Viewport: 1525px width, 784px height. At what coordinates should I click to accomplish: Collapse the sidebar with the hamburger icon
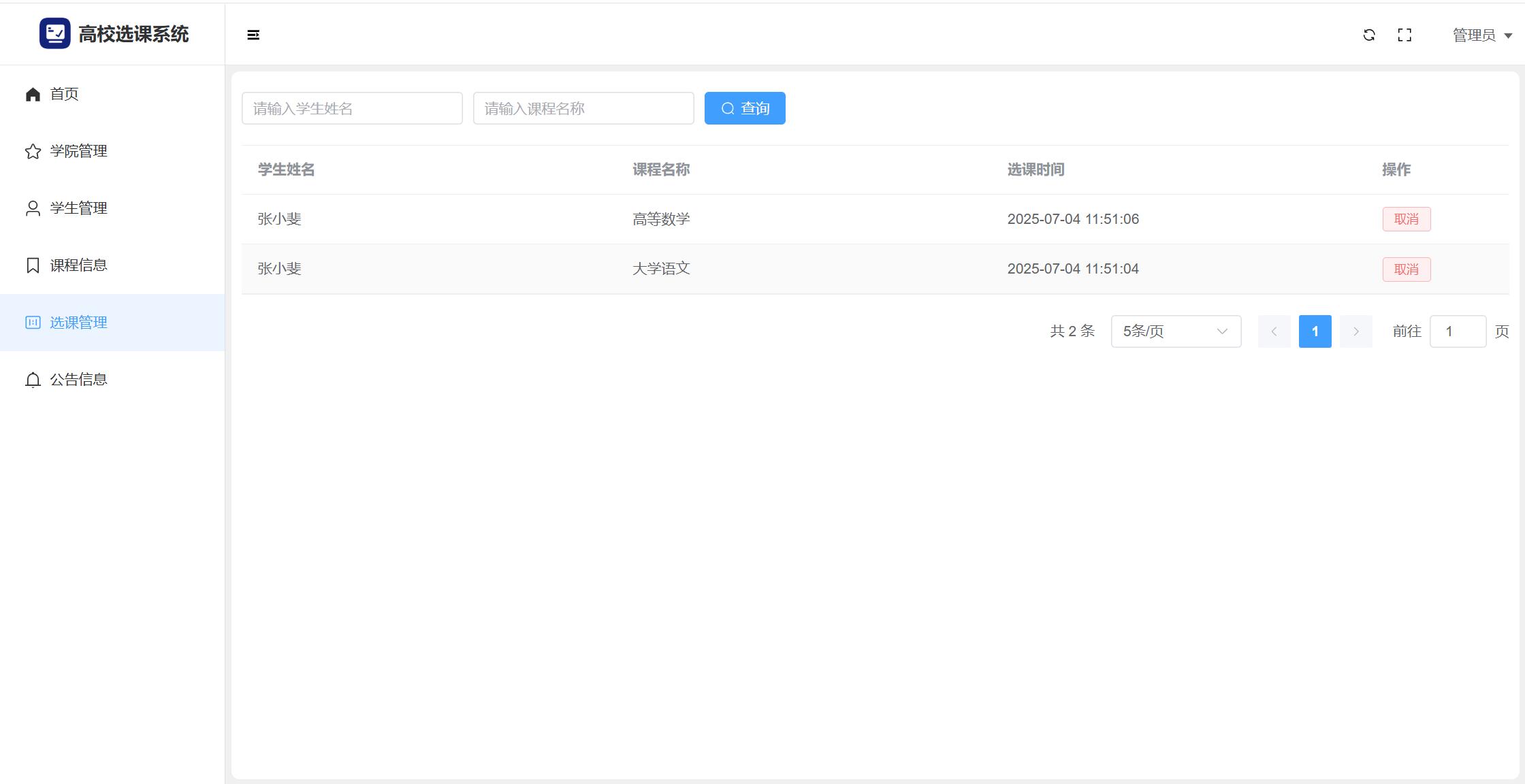click(253, 35)
